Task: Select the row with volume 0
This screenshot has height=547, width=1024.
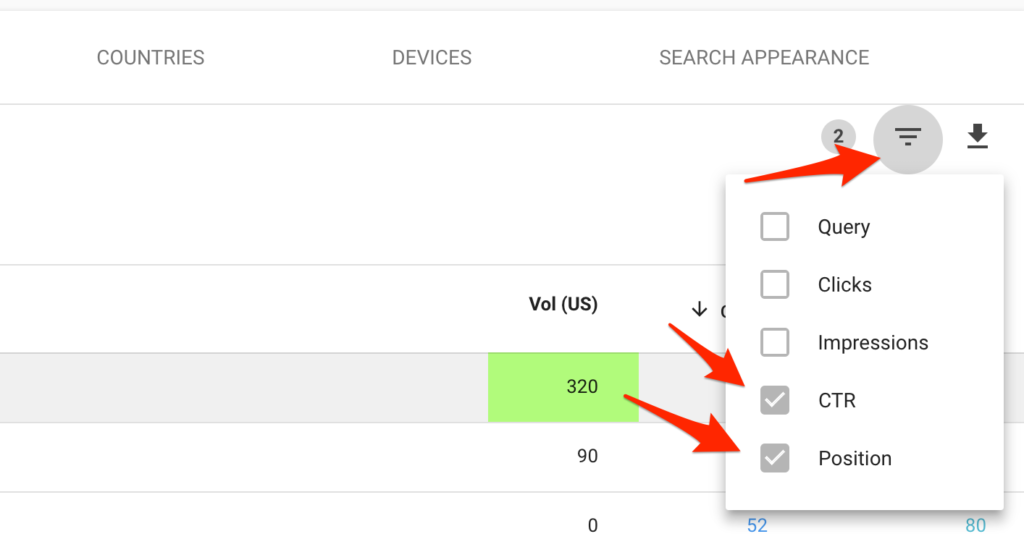Action: tap(362, 520)
